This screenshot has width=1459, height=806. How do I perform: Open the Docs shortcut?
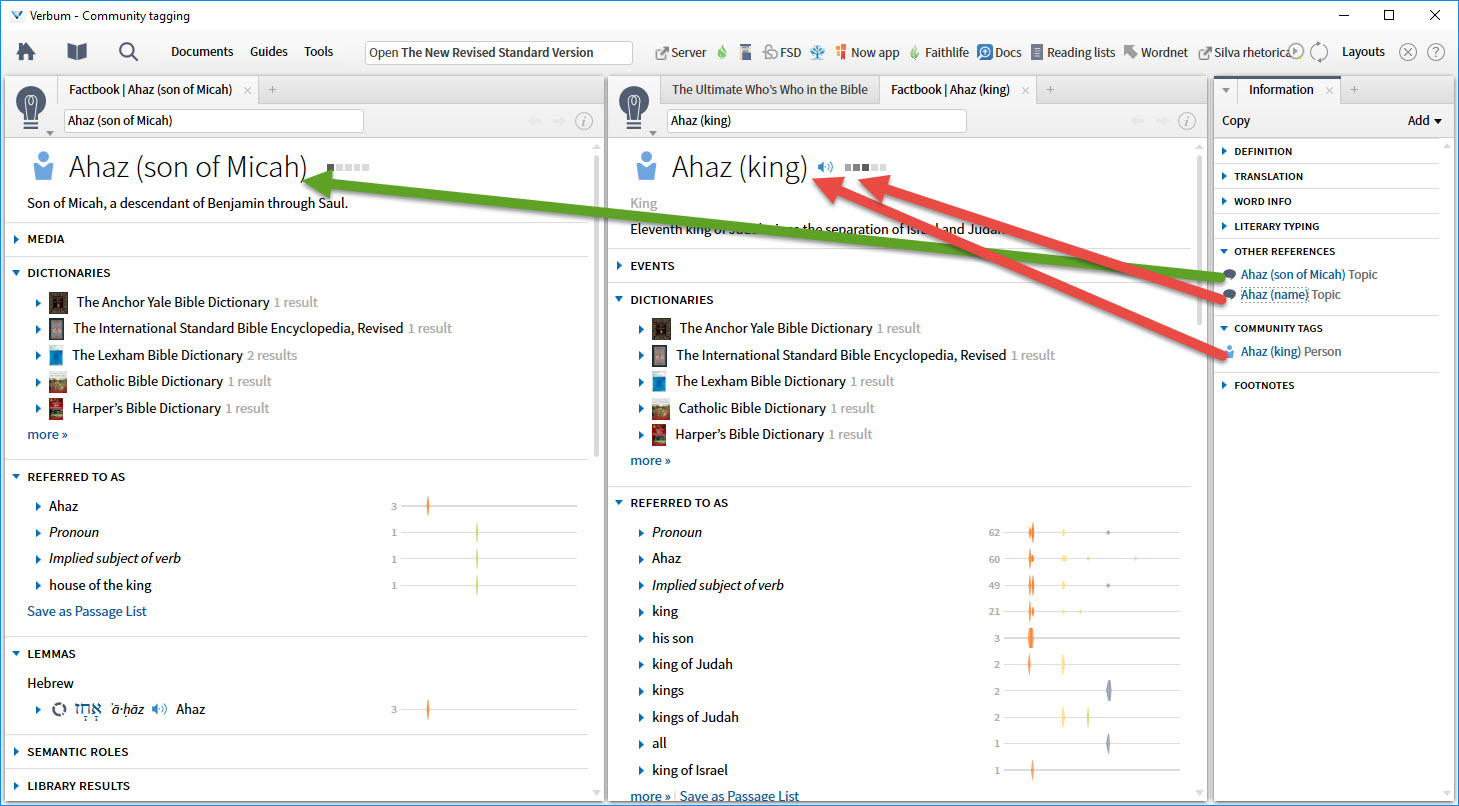pos(999,53)
